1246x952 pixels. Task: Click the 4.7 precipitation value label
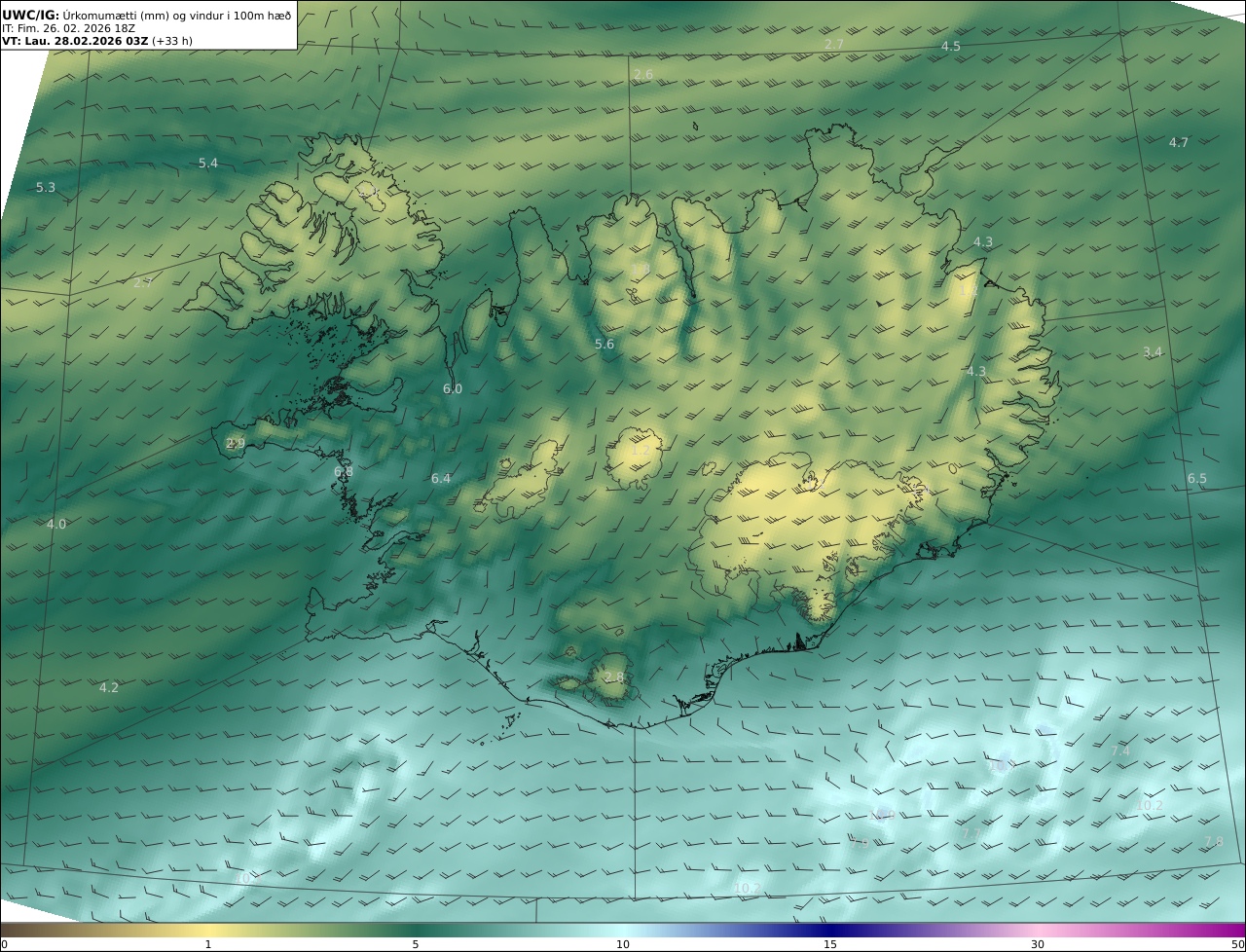[1178, 143]
